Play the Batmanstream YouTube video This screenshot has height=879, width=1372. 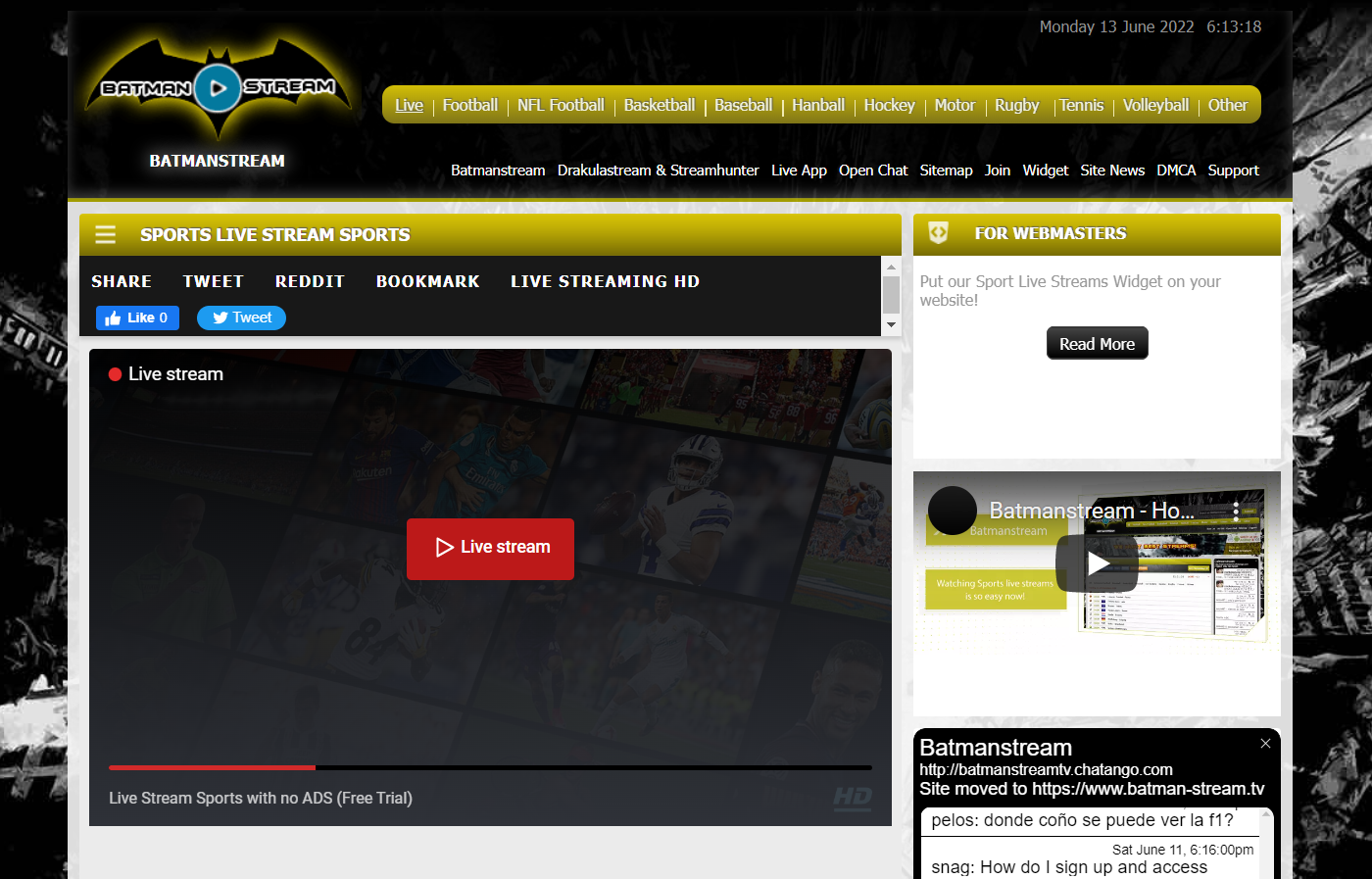tap(1097, 562)
